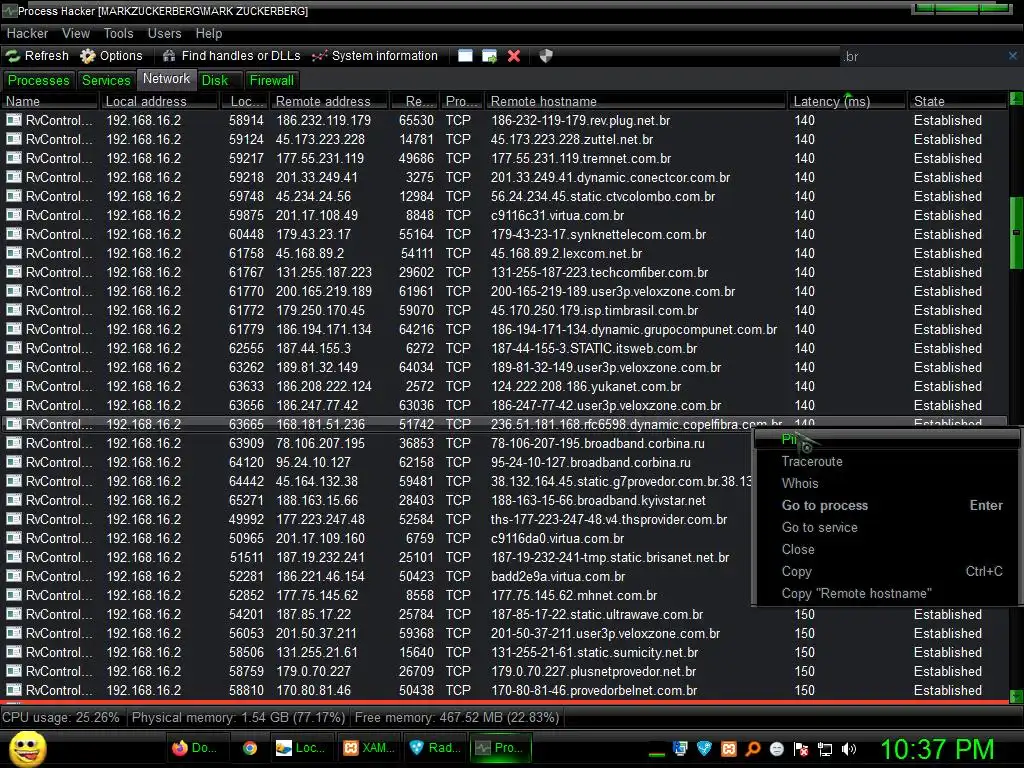Click RvControl icon on row 201.33.249.41
The height and width of the screenshot is (768, 1024).
[14, 177]
